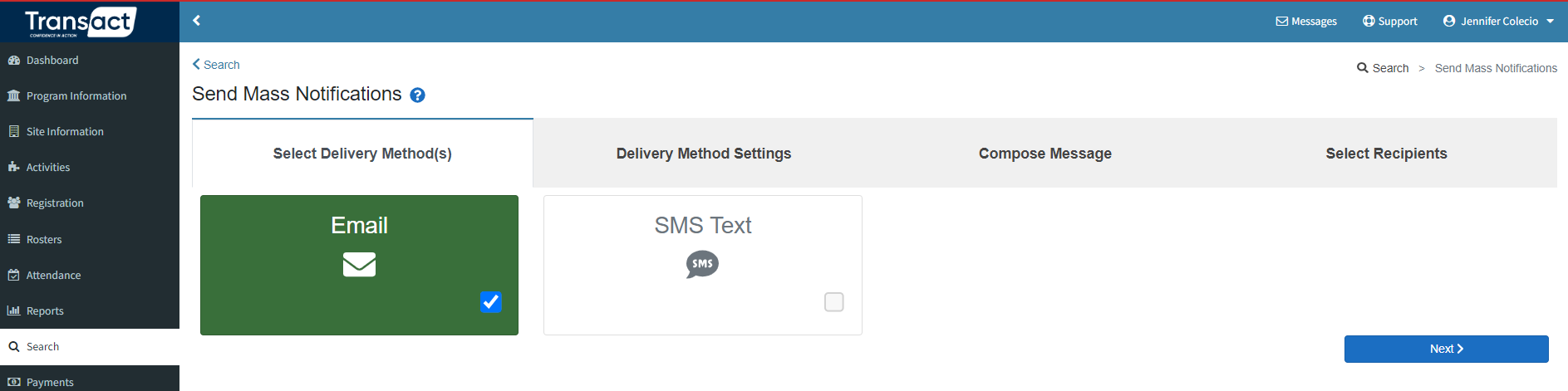Open the Compose Message tab
Image resolution: width=1568 pixels, height=391 pixels.
[1045, 154]
